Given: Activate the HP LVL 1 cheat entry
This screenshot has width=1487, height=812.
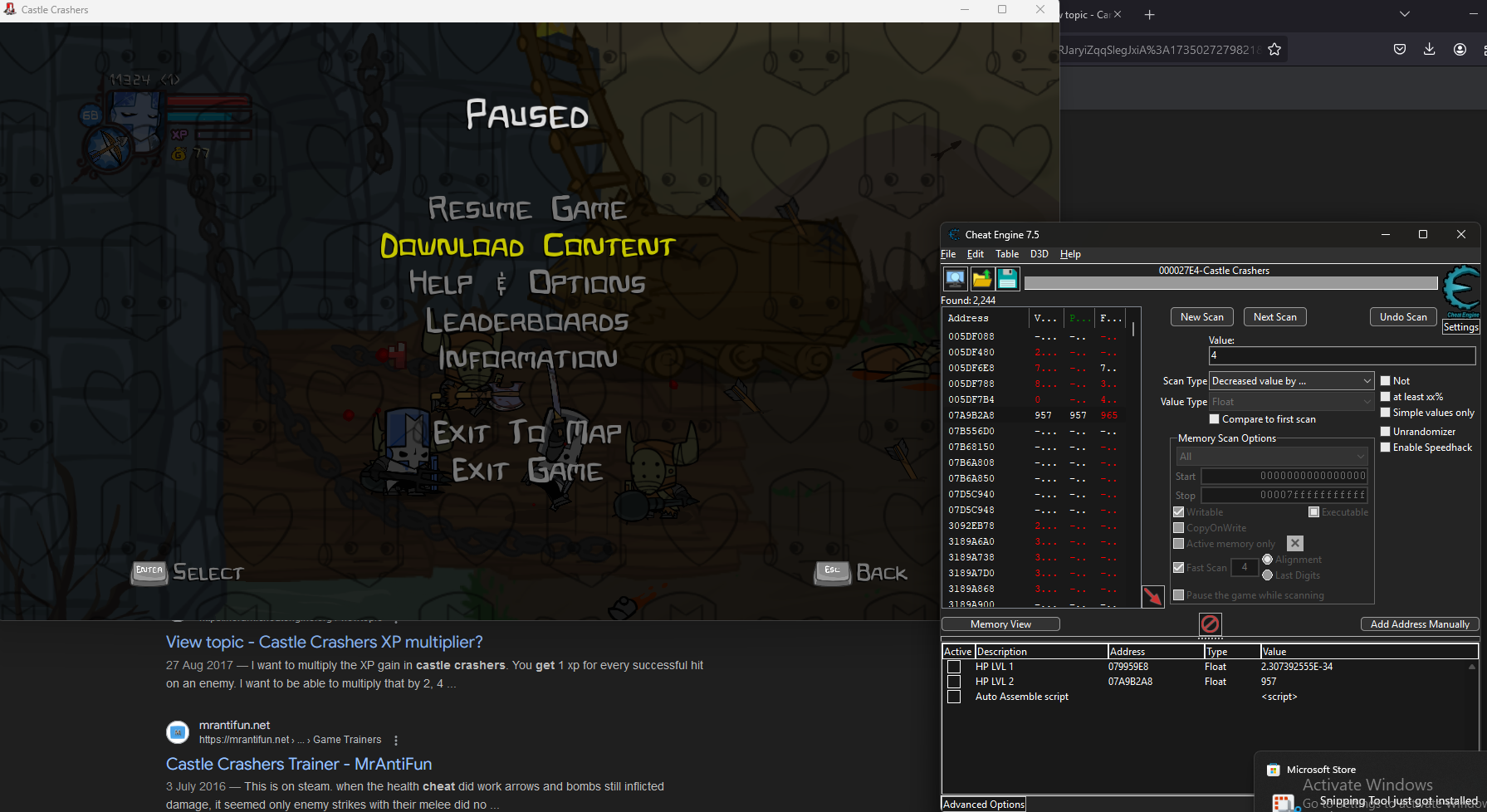Looking at the screenshot, I should pyautogui.click(x=953, y=666).
